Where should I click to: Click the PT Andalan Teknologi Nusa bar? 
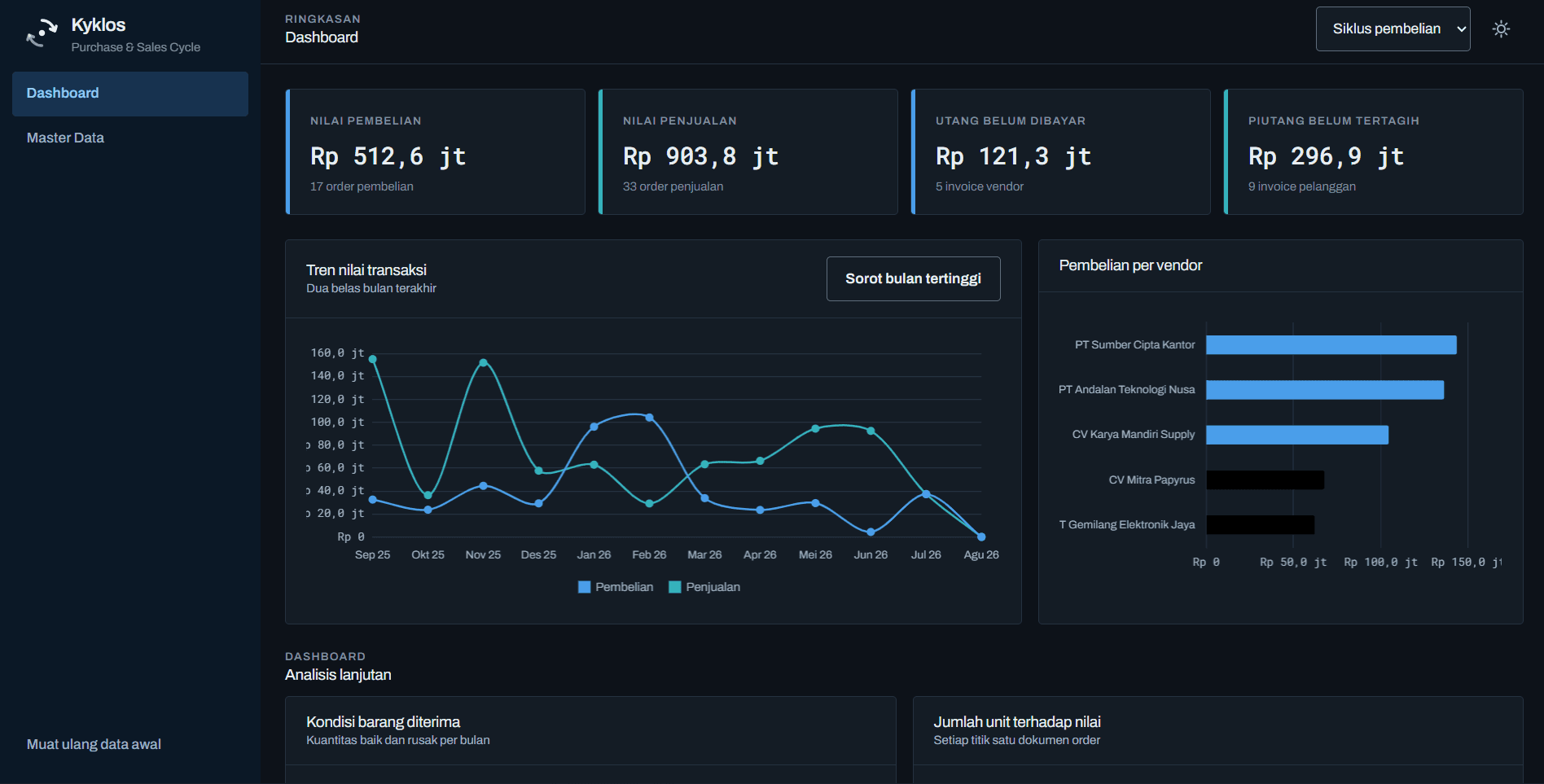click(x=1325, y=390)
